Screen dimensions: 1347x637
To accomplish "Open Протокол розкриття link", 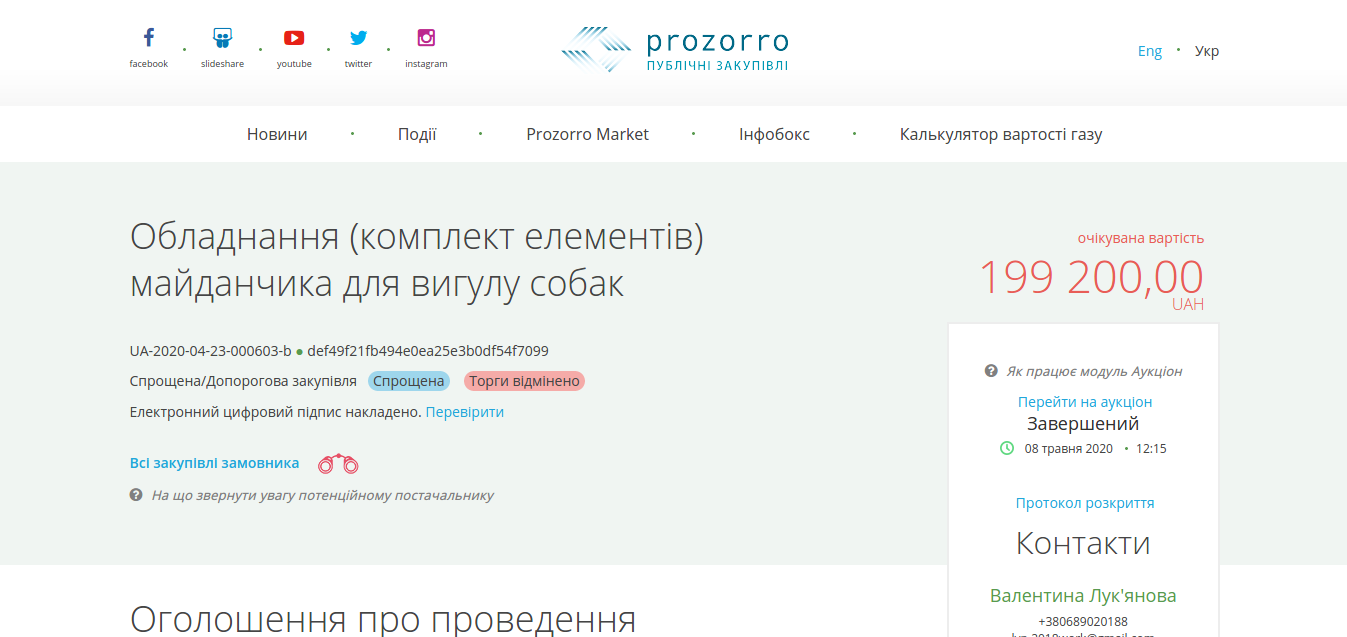I will click(x=1085, y=503).
